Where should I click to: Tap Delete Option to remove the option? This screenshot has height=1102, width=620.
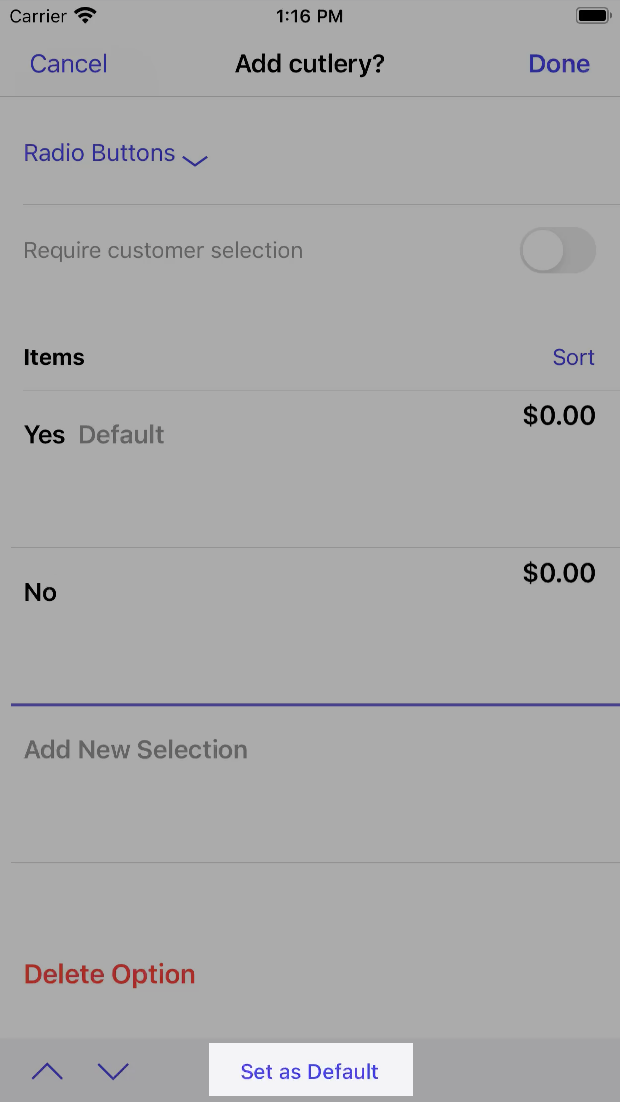coord(109,973)
